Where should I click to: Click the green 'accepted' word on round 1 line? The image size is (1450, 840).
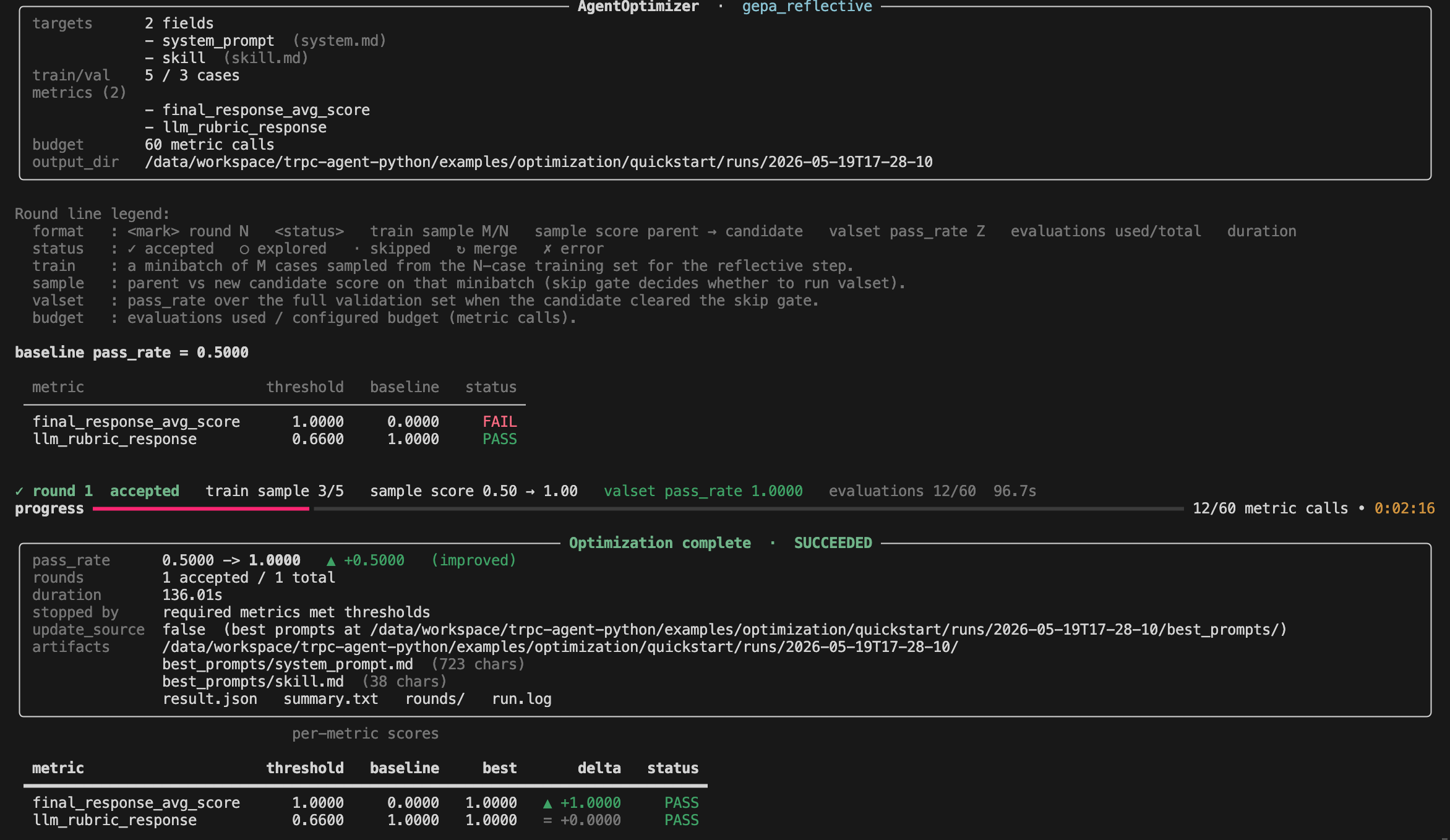coord(145,491)
